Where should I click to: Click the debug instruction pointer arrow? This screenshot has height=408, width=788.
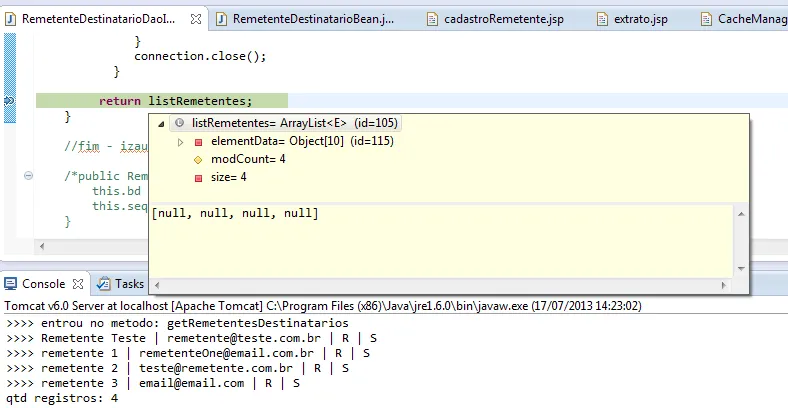click(x=9, y=101)
